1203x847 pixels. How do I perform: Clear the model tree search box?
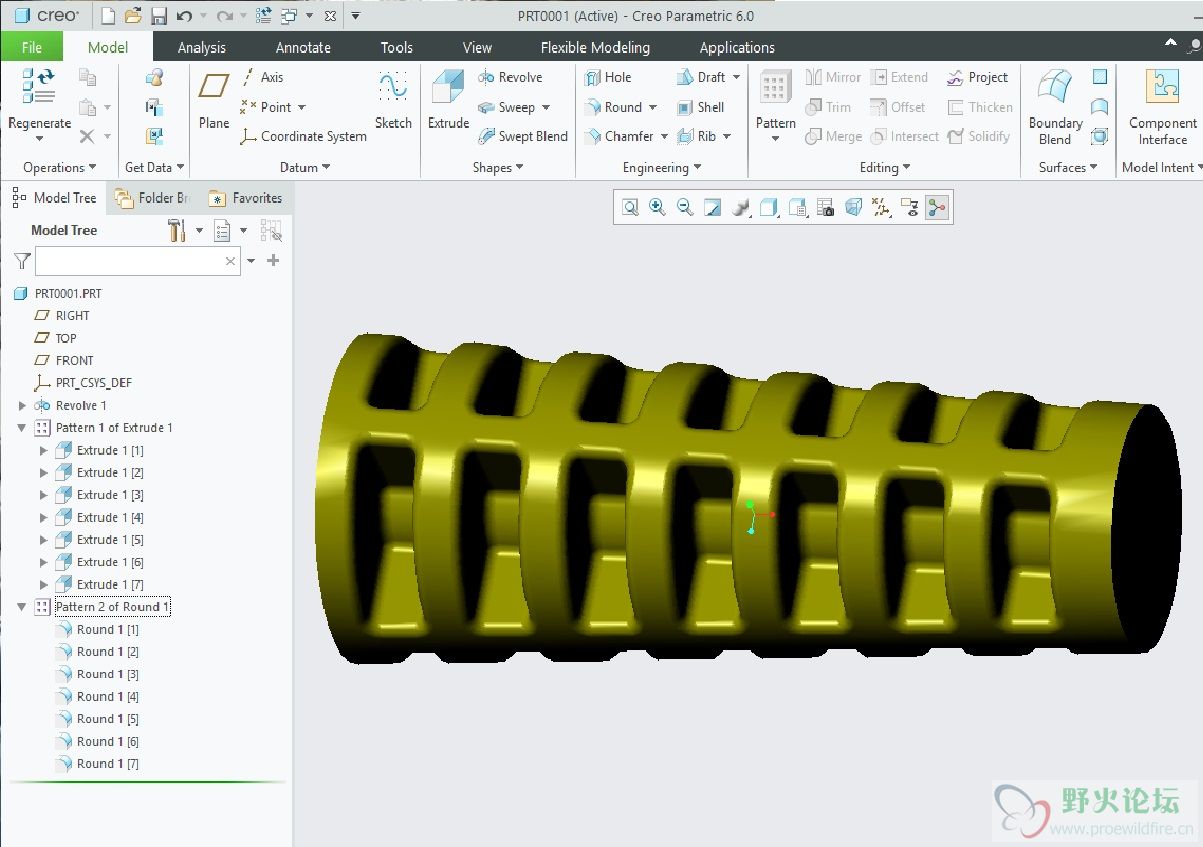click(x=230, y=261)
